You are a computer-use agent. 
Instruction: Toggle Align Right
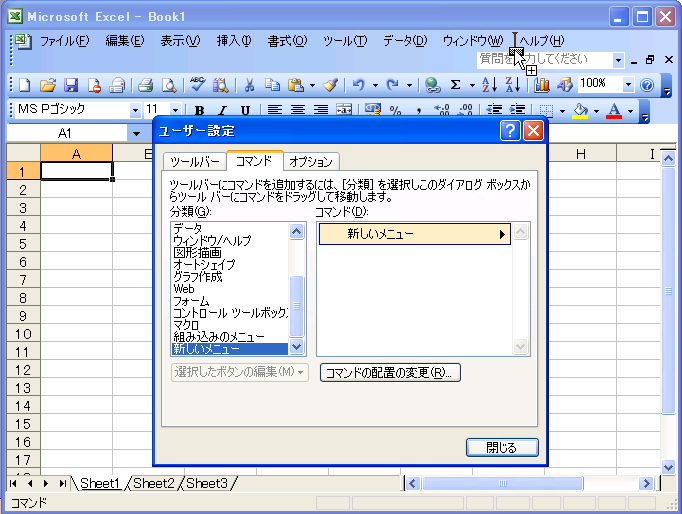tap(321, 110)
